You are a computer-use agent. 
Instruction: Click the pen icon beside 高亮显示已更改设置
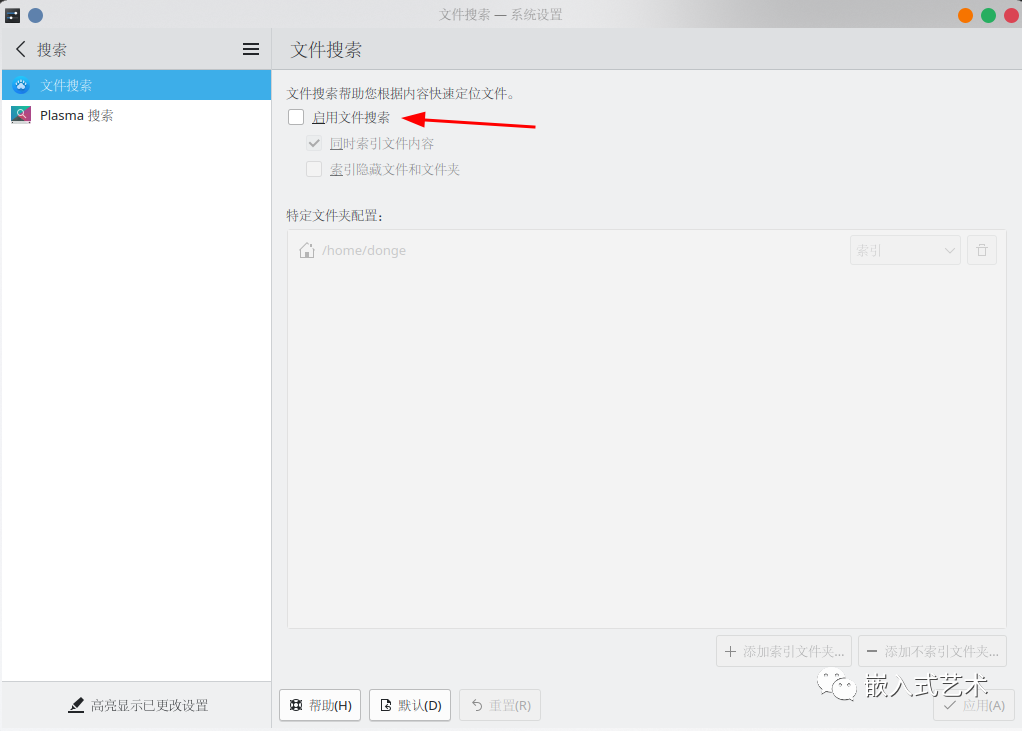[76, 704]
